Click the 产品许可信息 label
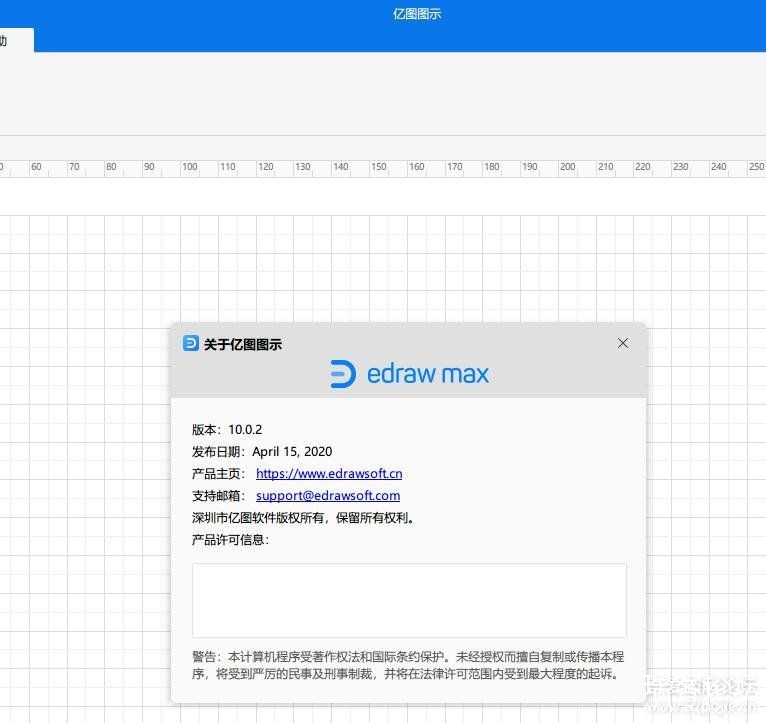Screen dimensions: 766x723 coord(229,539)
